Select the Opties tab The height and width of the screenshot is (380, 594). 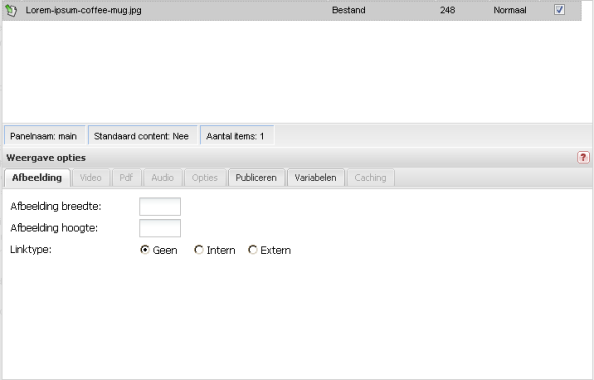pyautogui.click(x=205, y=178)
